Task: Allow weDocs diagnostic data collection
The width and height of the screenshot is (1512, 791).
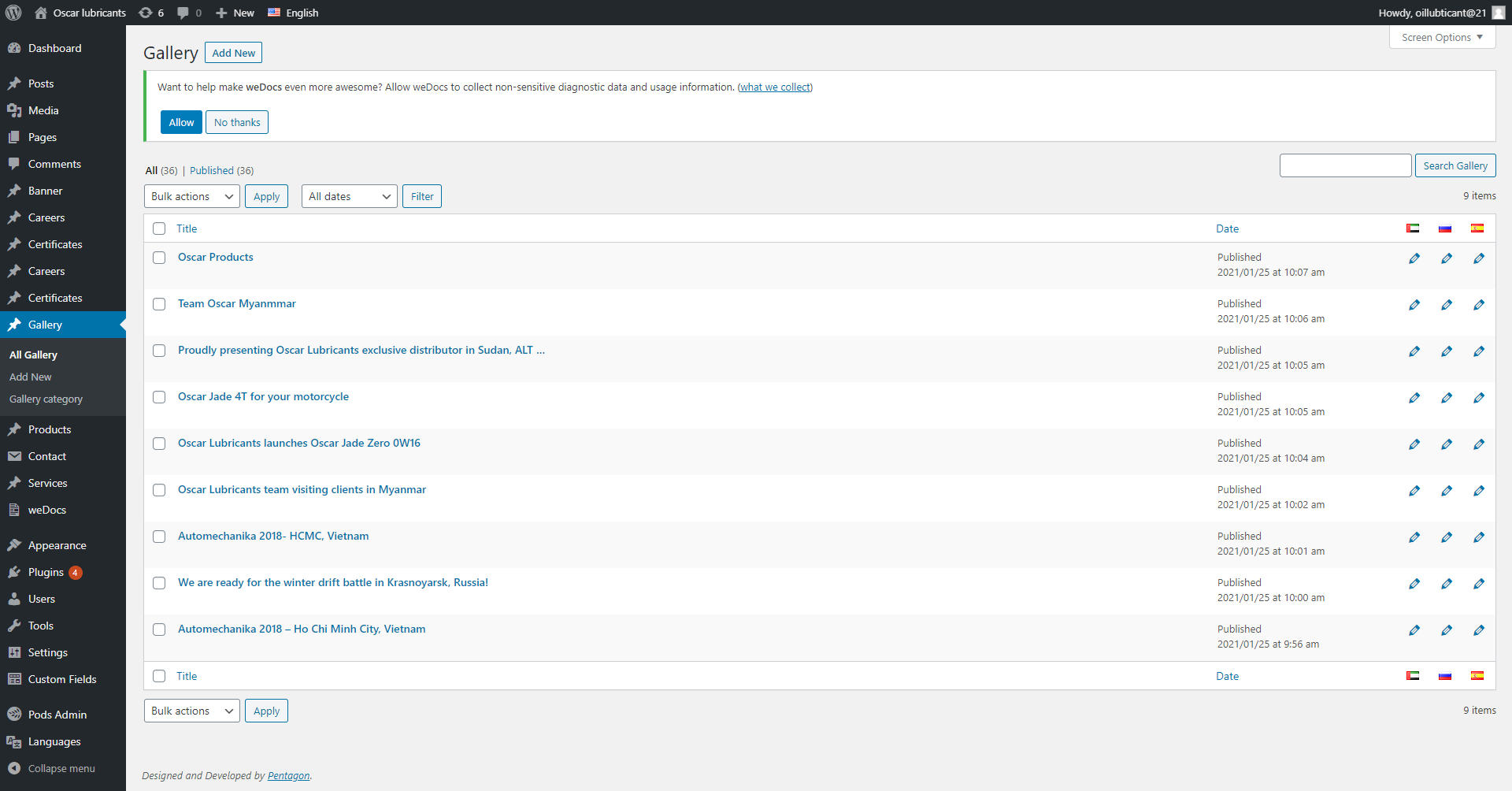Action: (x=181, y=122)
